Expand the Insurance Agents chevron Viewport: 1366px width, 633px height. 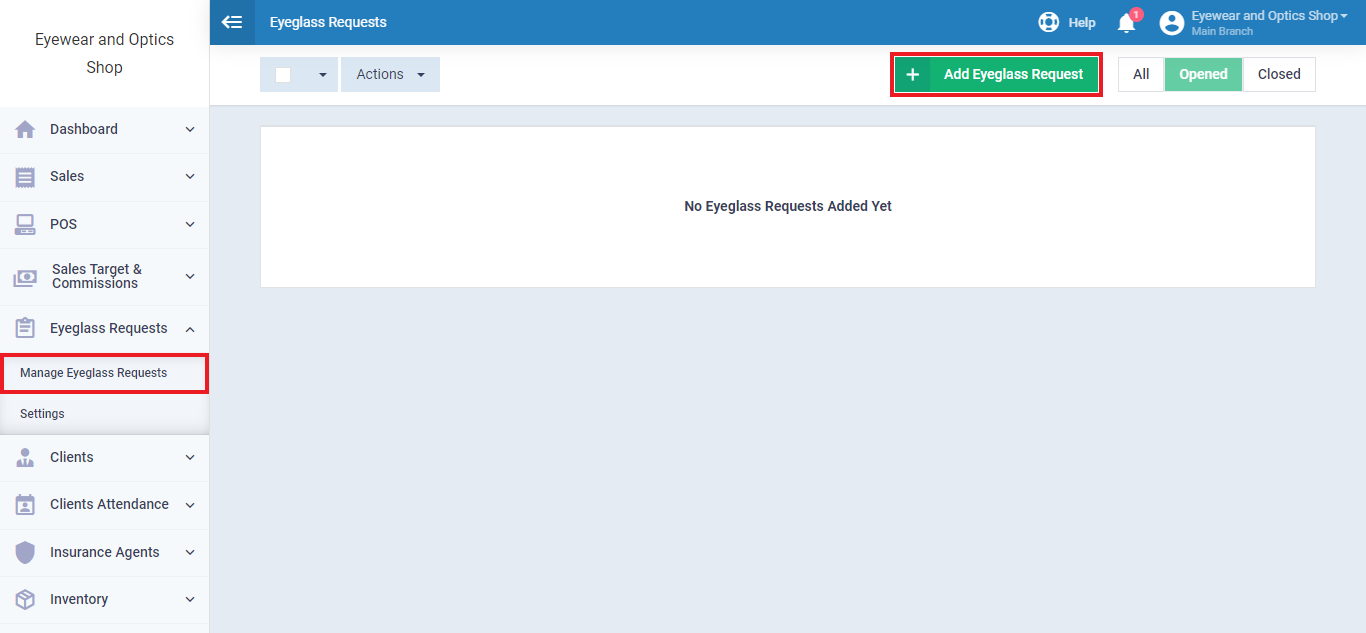190,552
